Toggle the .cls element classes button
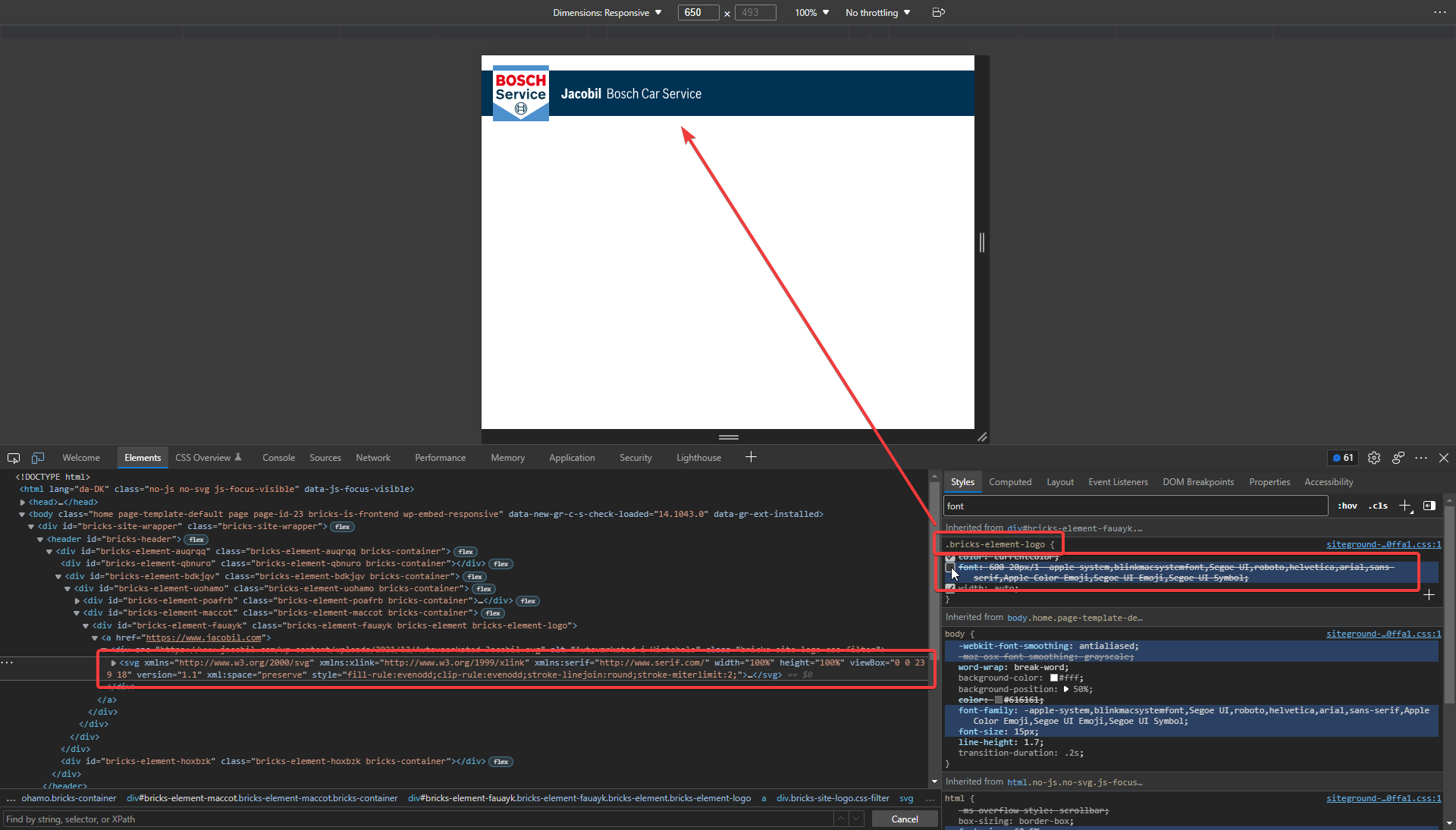The image size is (1456, 830). (1378, 506)
